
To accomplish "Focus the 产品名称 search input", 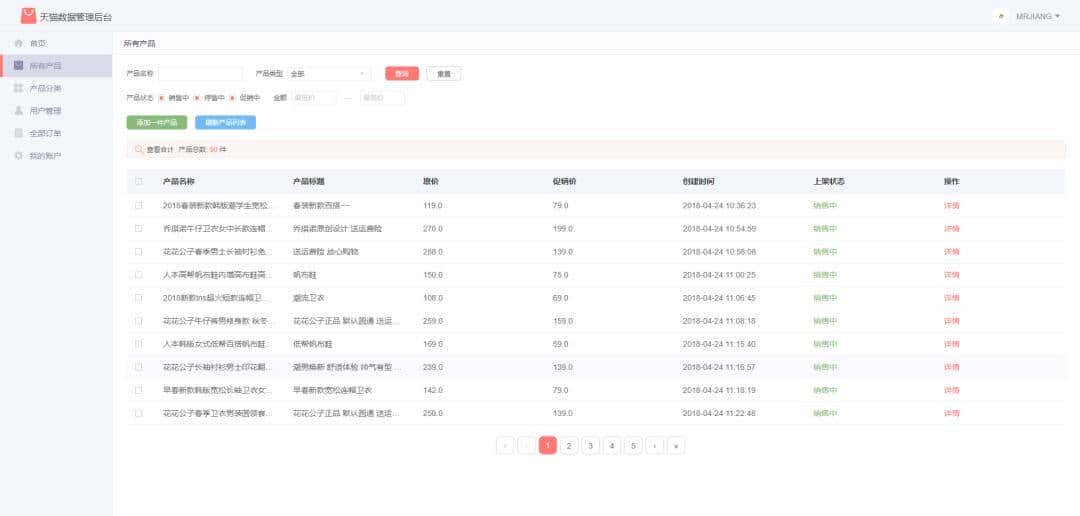I will point(200,74).
